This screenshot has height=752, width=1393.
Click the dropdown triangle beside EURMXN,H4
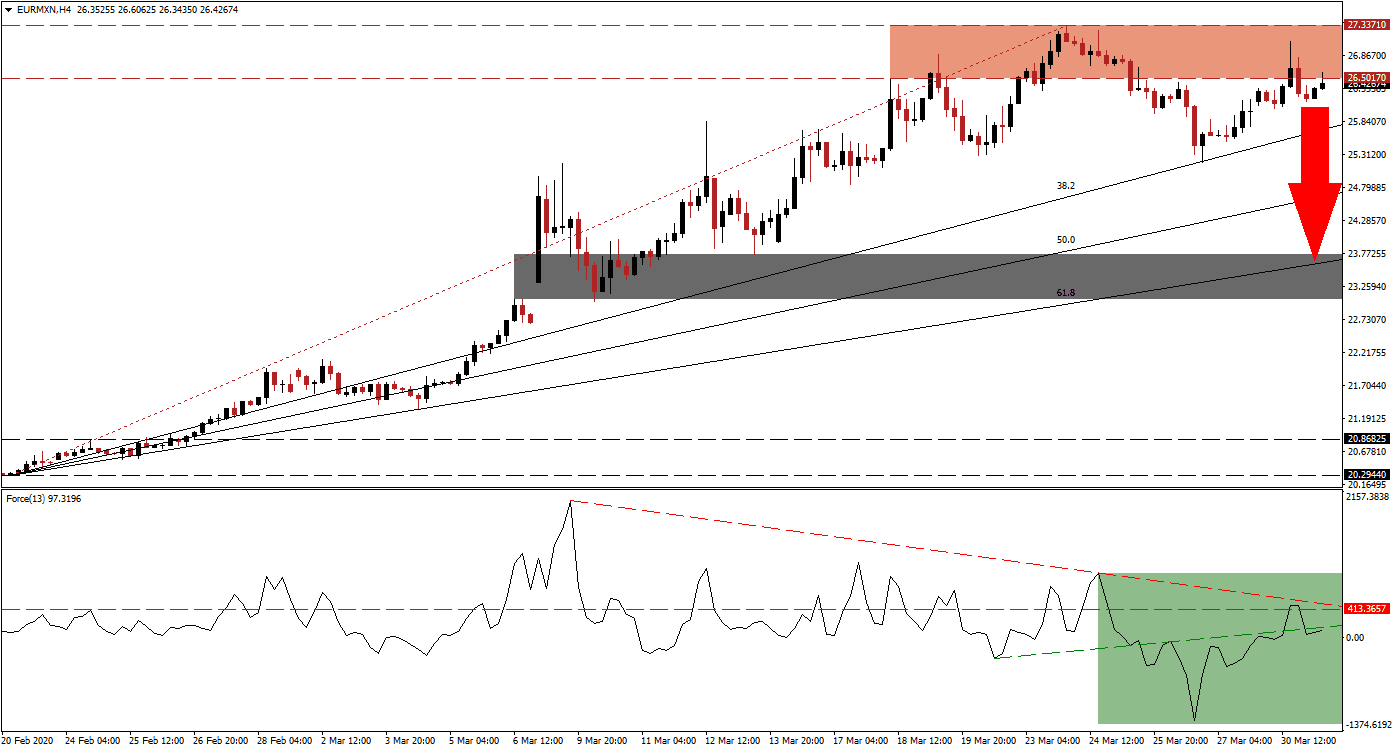(9, 10)
